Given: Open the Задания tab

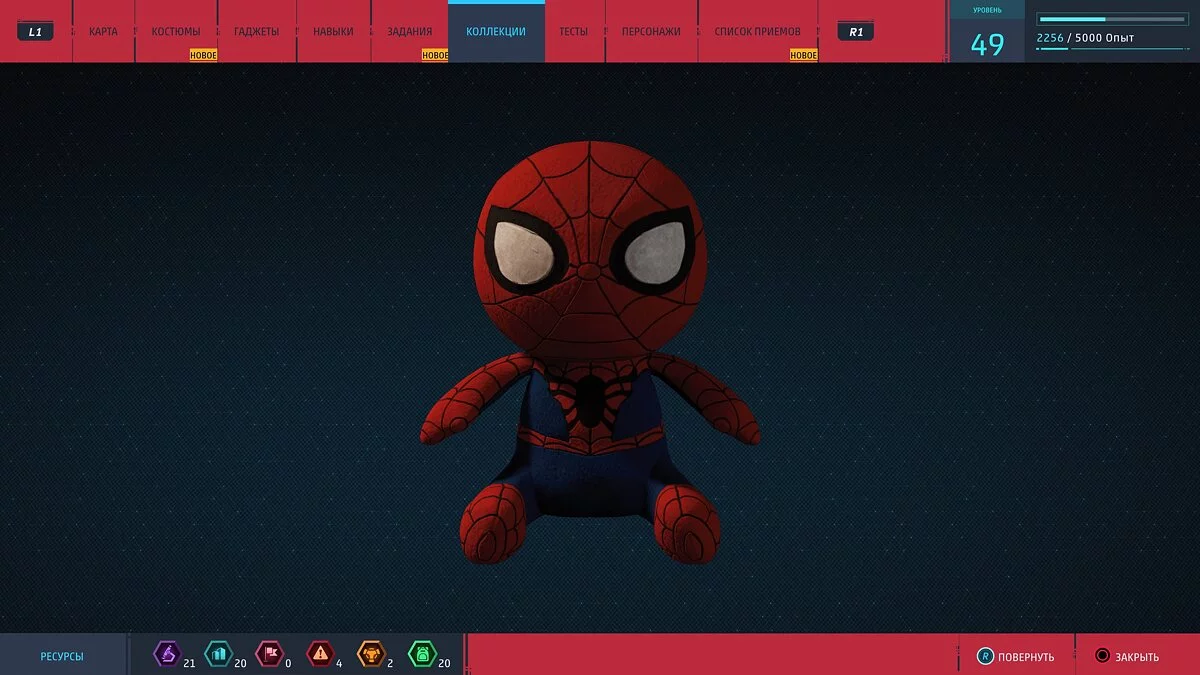Looking at the screenshot, I should [409, 32].
